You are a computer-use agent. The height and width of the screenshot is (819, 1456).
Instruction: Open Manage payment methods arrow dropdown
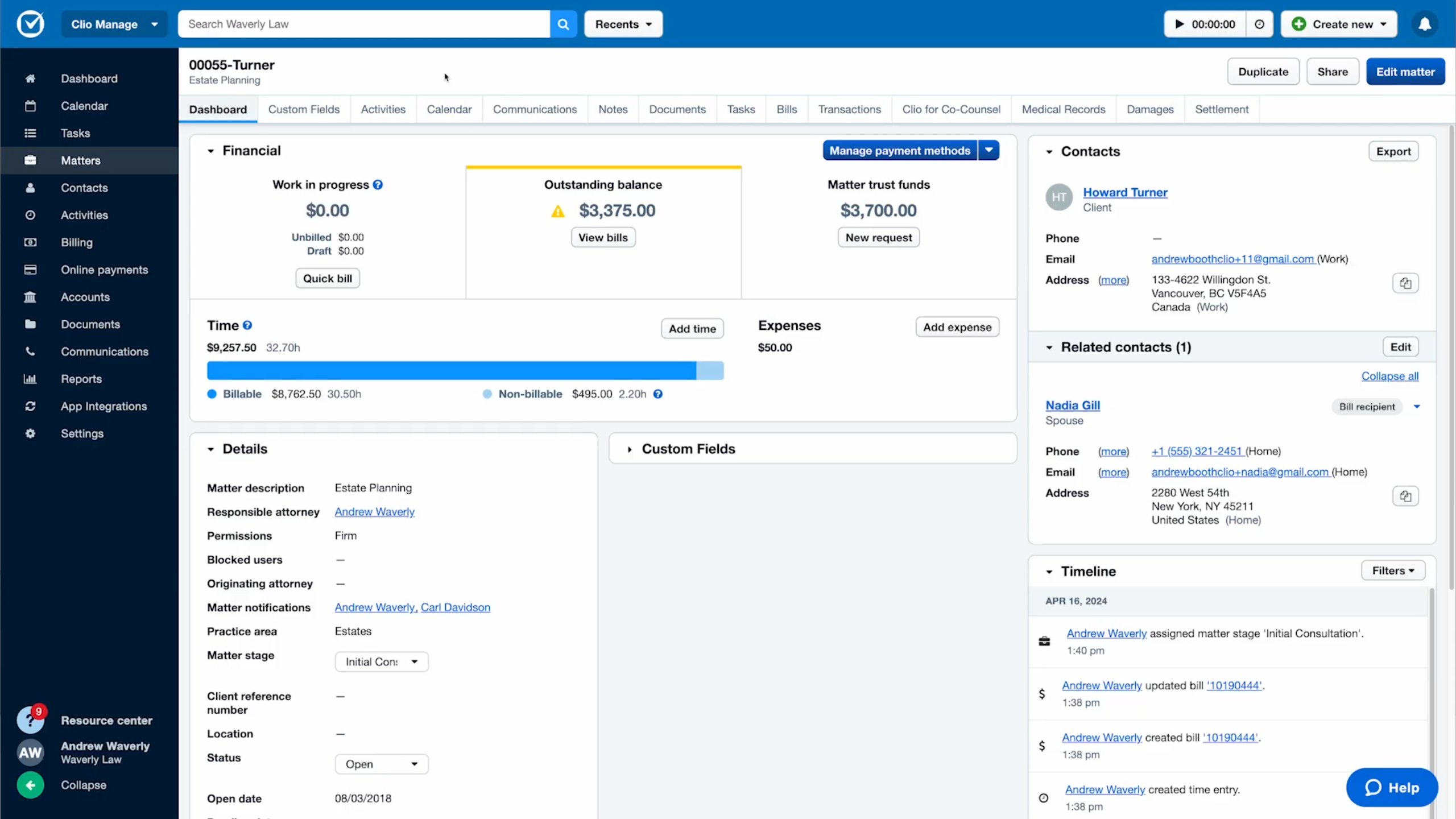pyautogui.click(x=989, y=150)
